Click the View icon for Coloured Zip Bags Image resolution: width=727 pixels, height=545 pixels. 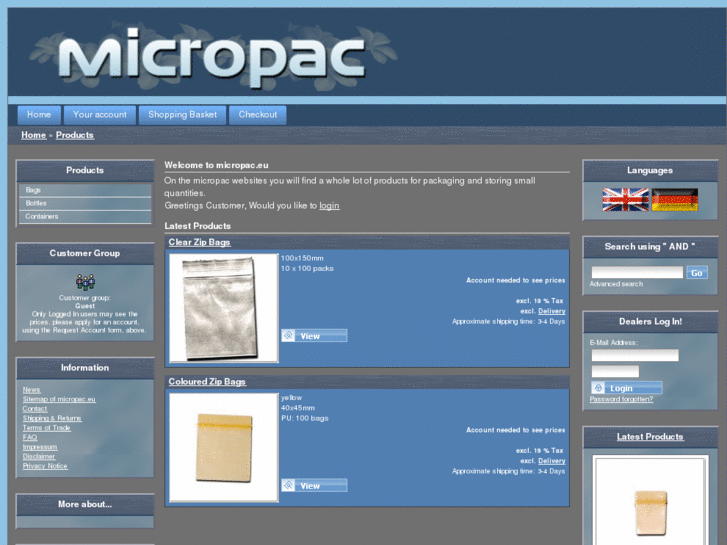pyautogui.click(x=288, y=485)
